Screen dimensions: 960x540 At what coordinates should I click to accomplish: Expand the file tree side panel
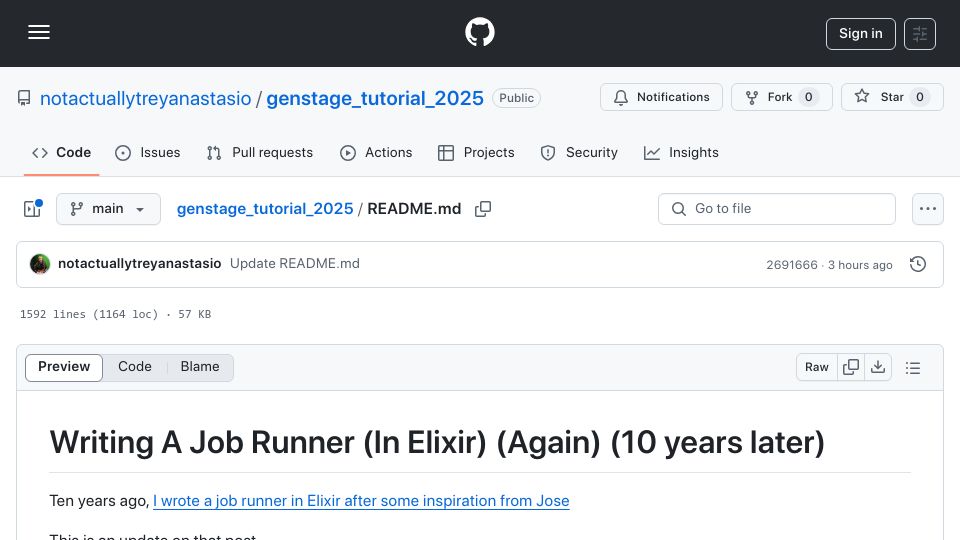coord(32,209)
